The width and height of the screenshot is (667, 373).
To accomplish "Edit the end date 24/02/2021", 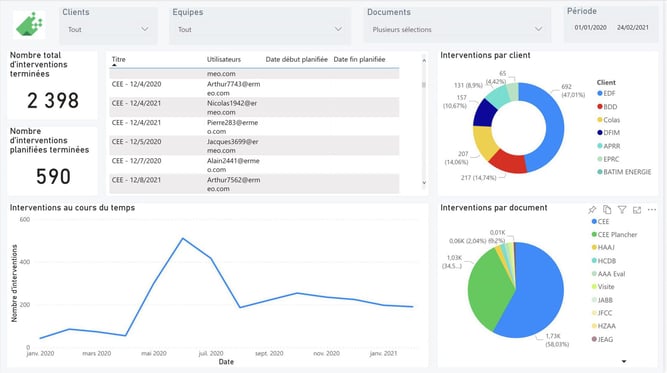I will (633, 28).
